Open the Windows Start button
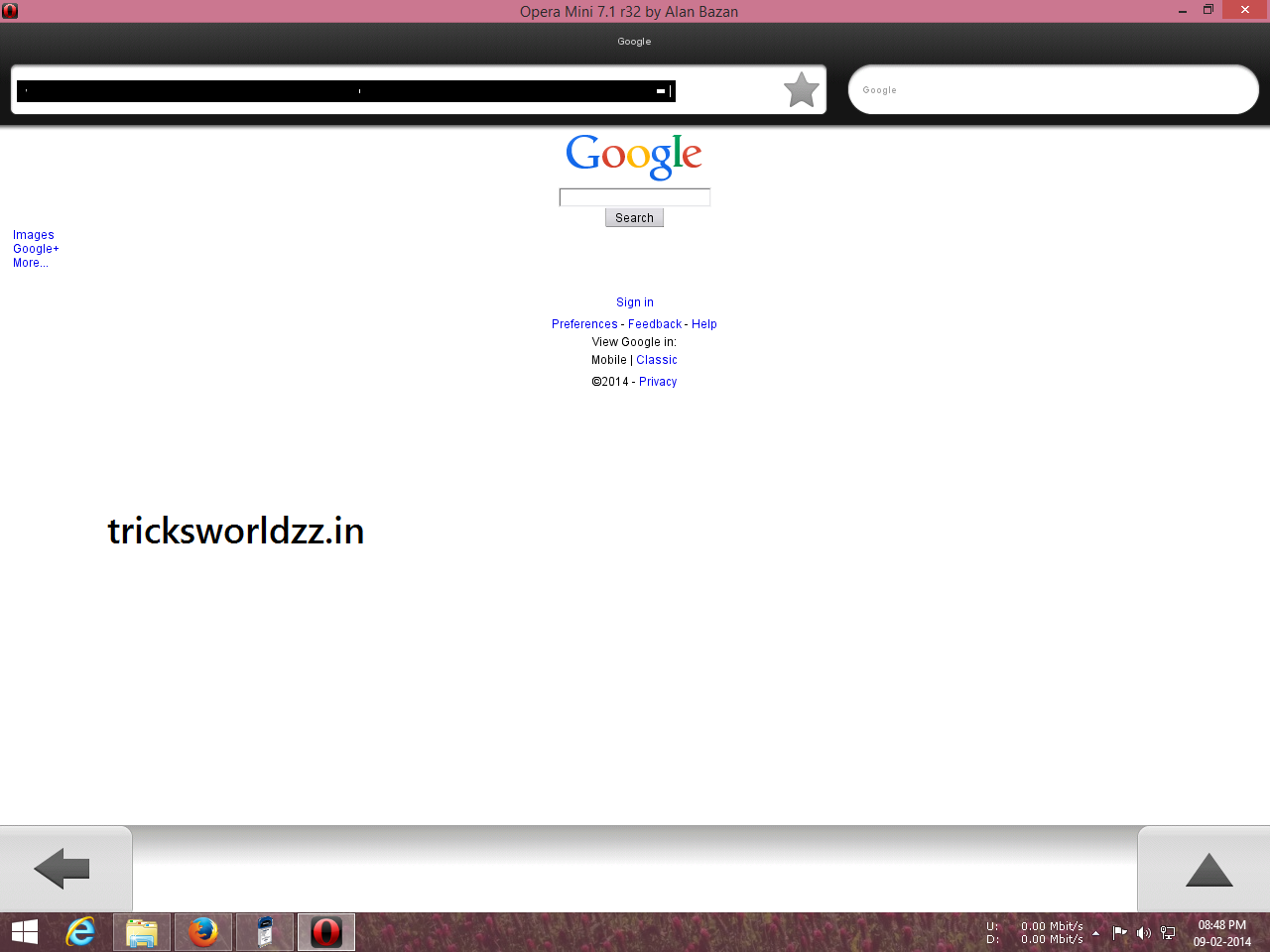This screenshot has width=1270, height=952. tap(25, 932)
